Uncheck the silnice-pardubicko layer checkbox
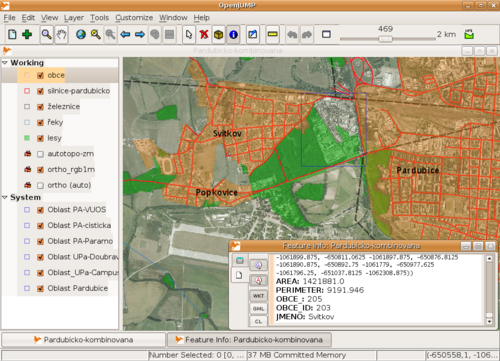 pos(41,91)
